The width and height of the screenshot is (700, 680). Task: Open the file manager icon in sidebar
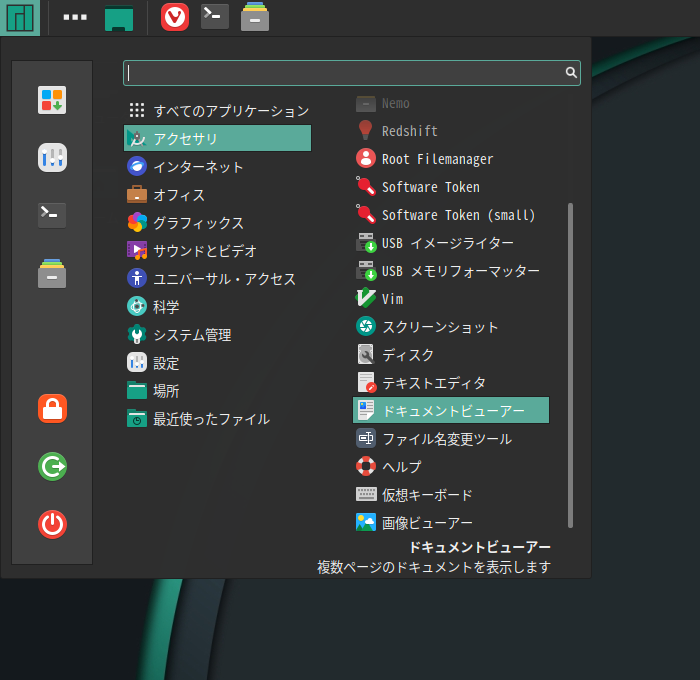coord(52,273)
